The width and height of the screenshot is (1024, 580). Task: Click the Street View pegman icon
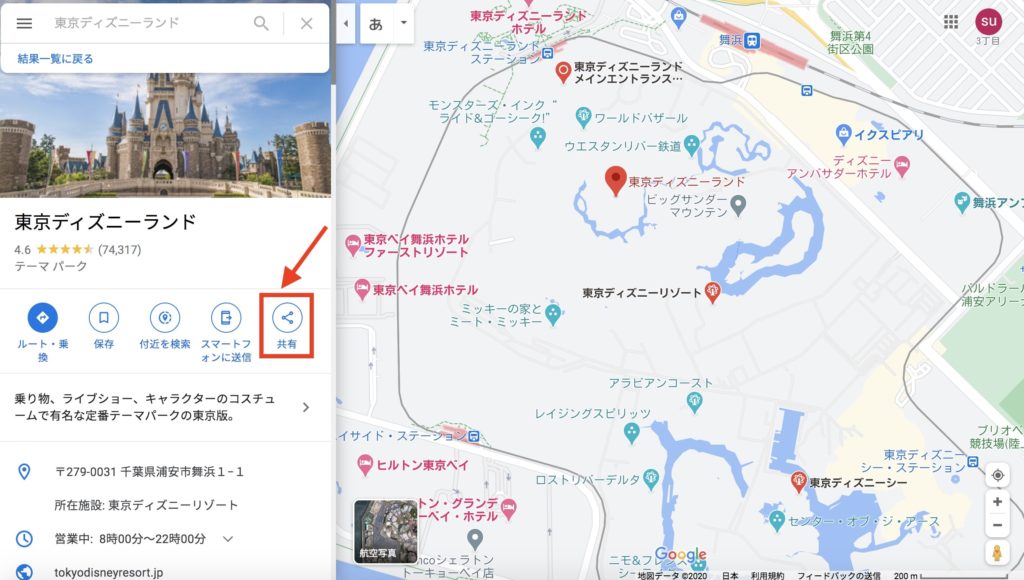(x=997, y=553)
